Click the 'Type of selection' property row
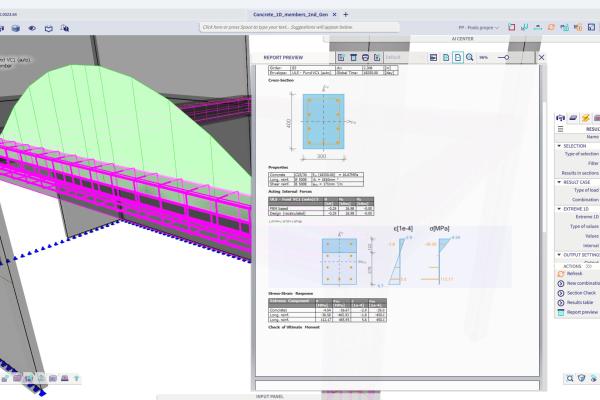600x400 pixels. point(577,154)
